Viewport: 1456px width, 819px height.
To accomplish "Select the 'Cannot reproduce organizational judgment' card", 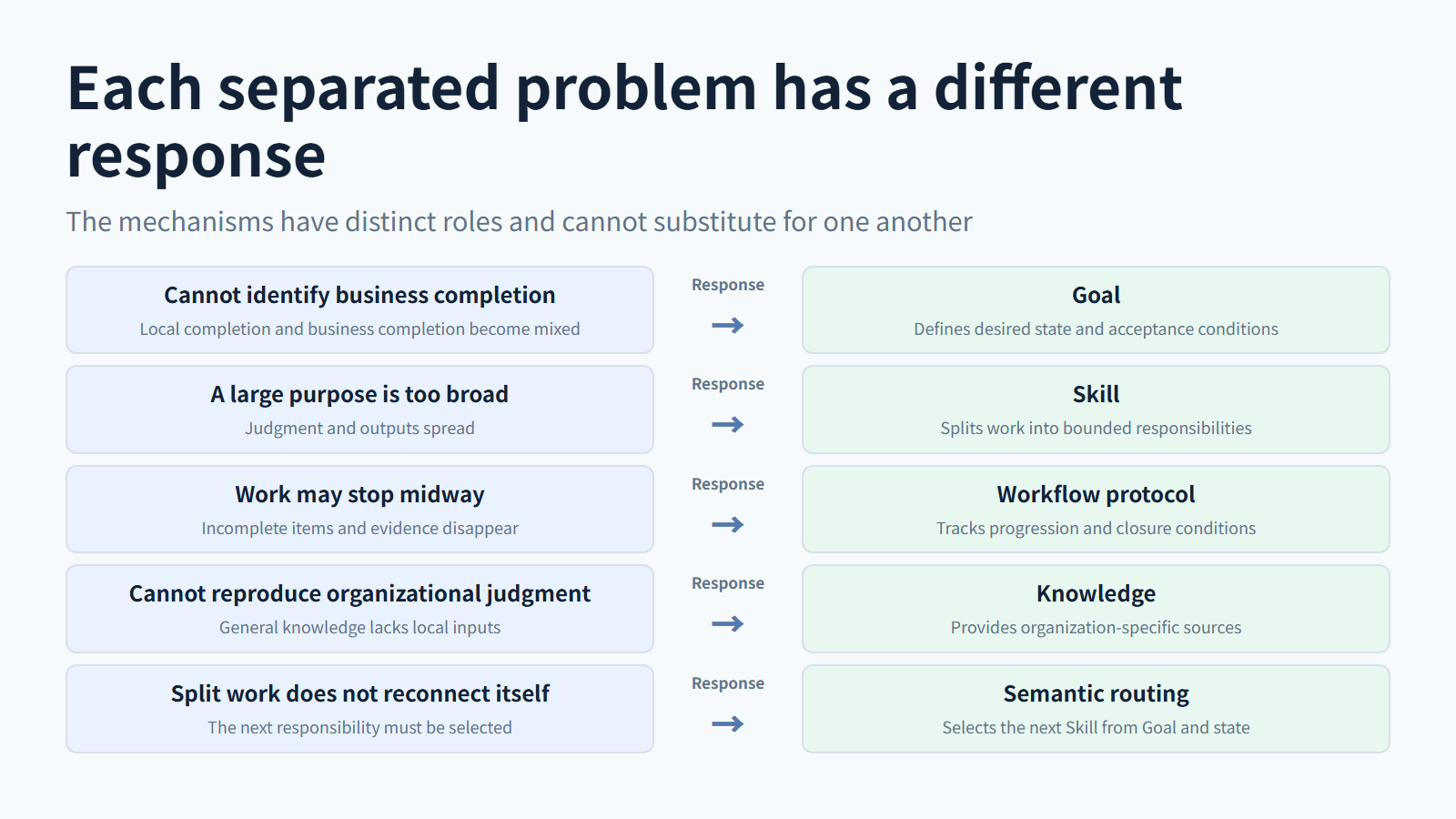I will [359, 609].
